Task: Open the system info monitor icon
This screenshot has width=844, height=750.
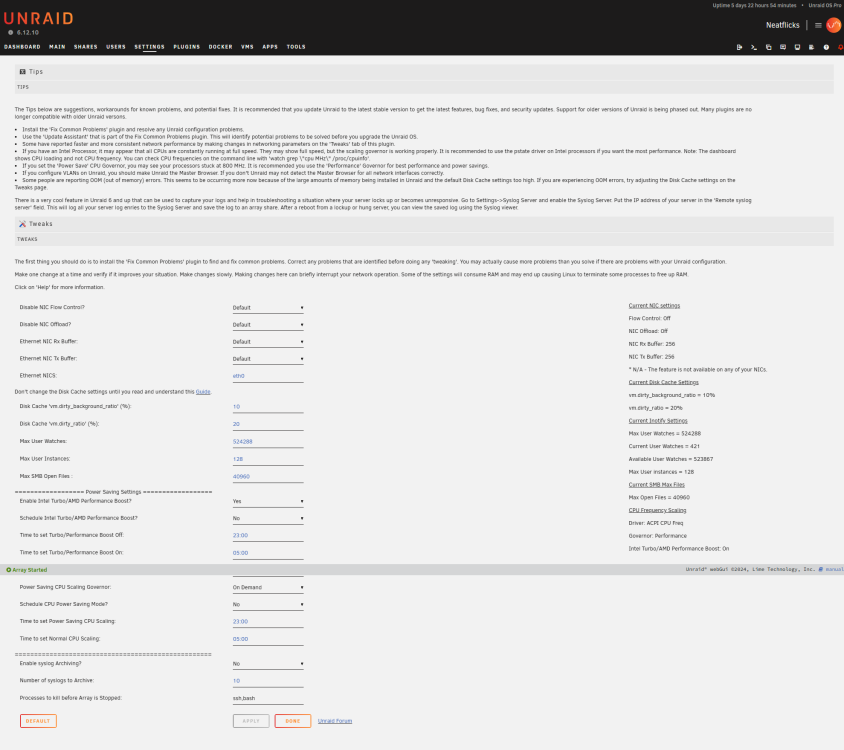Action: [x=797, y=47]
